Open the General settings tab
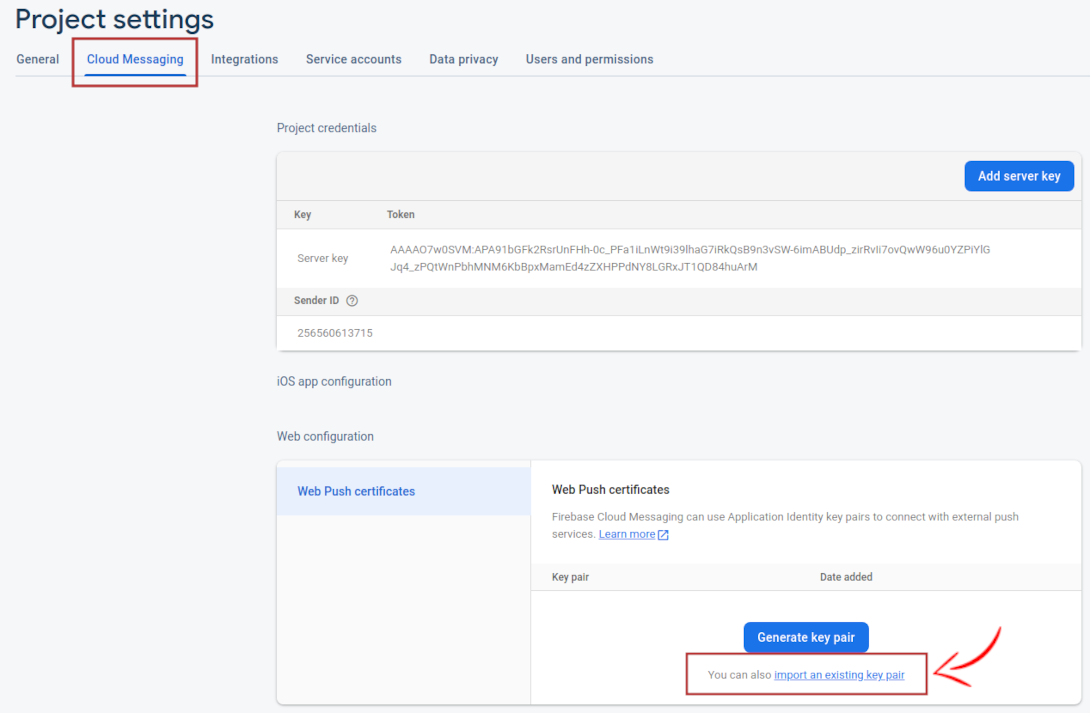The height and width of the screenshot is (713, 1090). coord(38,59)
